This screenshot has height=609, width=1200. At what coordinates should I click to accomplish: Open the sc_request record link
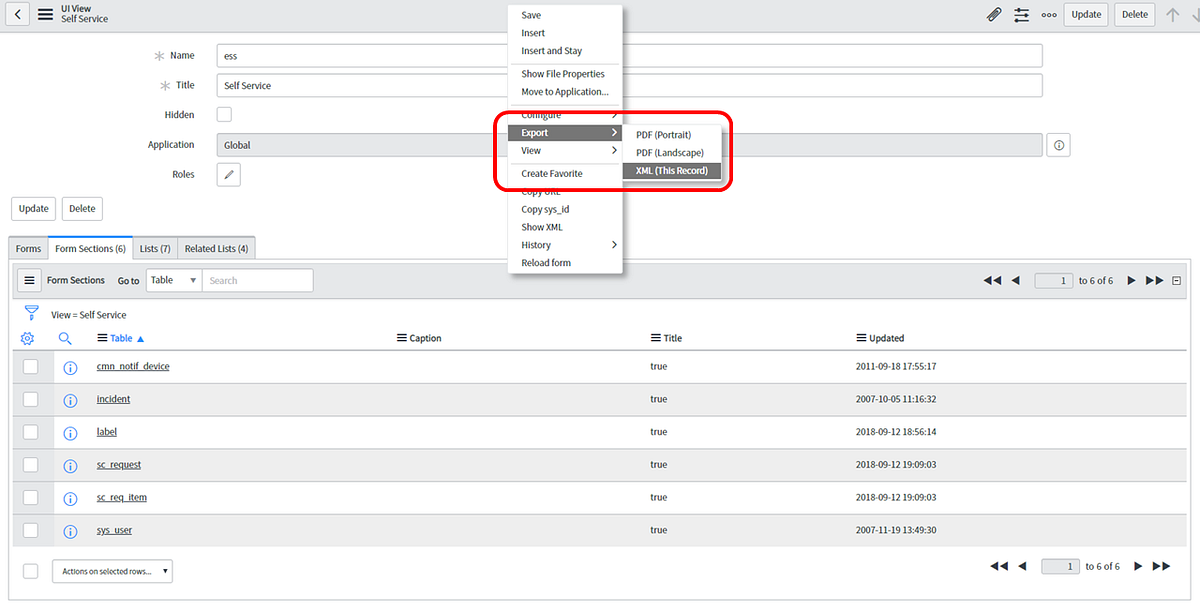pyautogui.click(x=118, y=464)
